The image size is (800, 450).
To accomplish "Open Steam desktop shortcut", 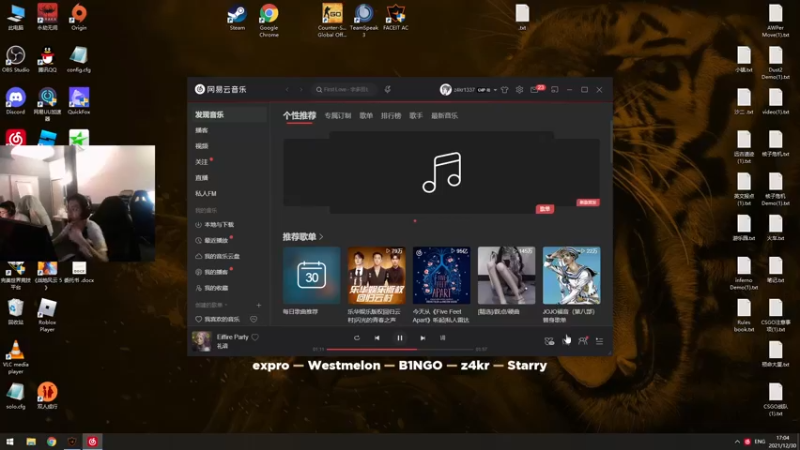I will coord(237,17).
